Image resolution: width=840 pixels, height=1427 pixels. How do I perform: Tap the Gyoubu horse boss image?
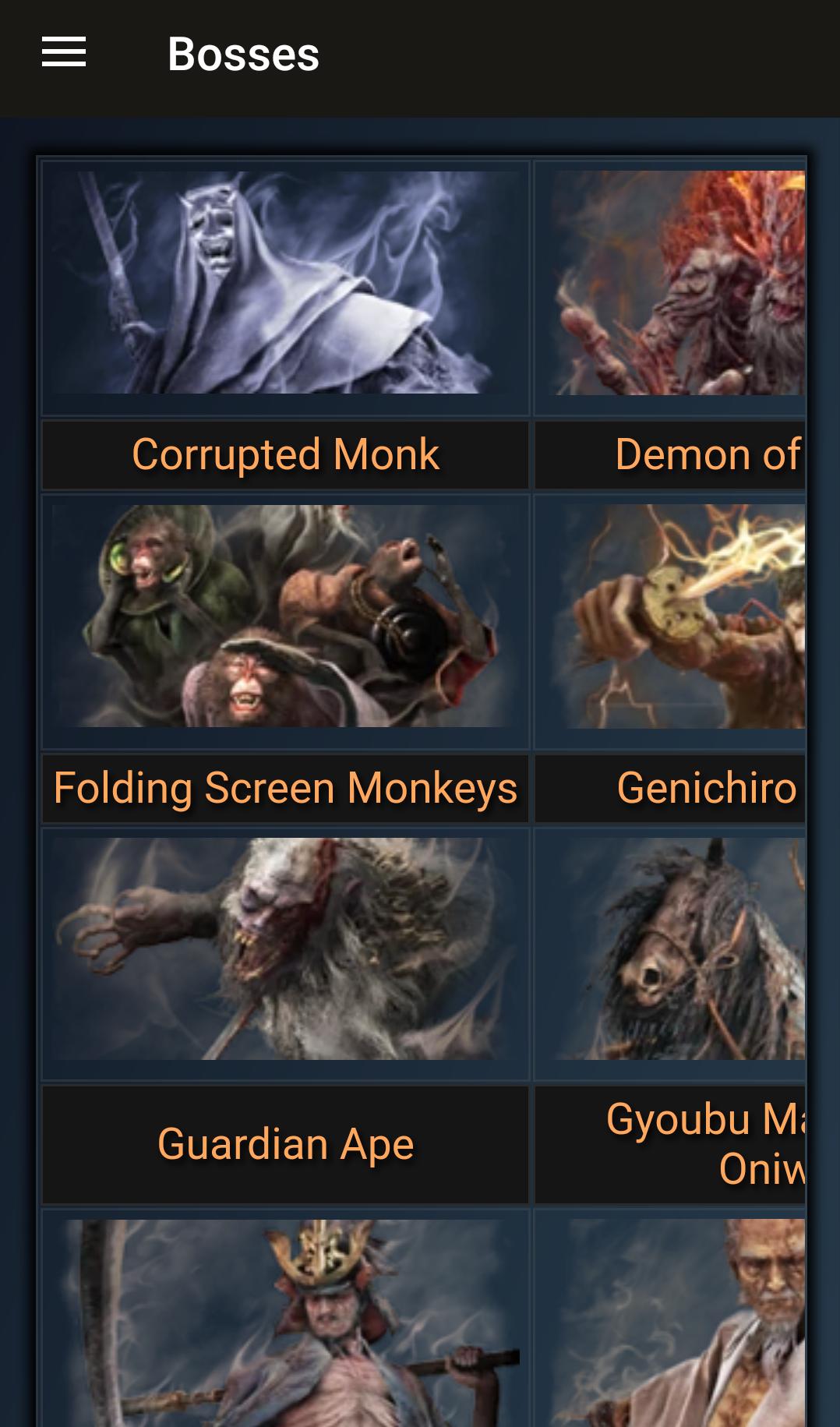[678, 949]
